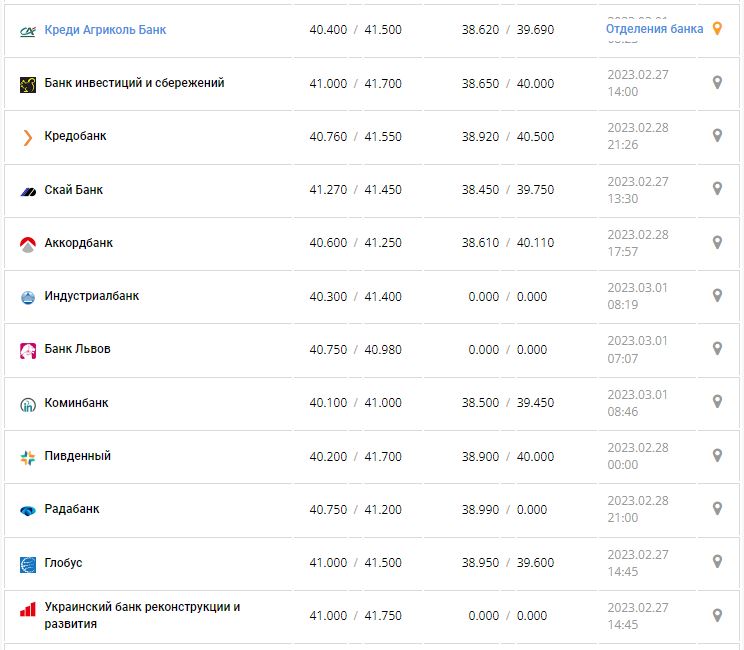Image resolution: width=744 pixels, height=650 pixels.
Task: Click the Банк Львов logo icon
Action: coord(28,350)
